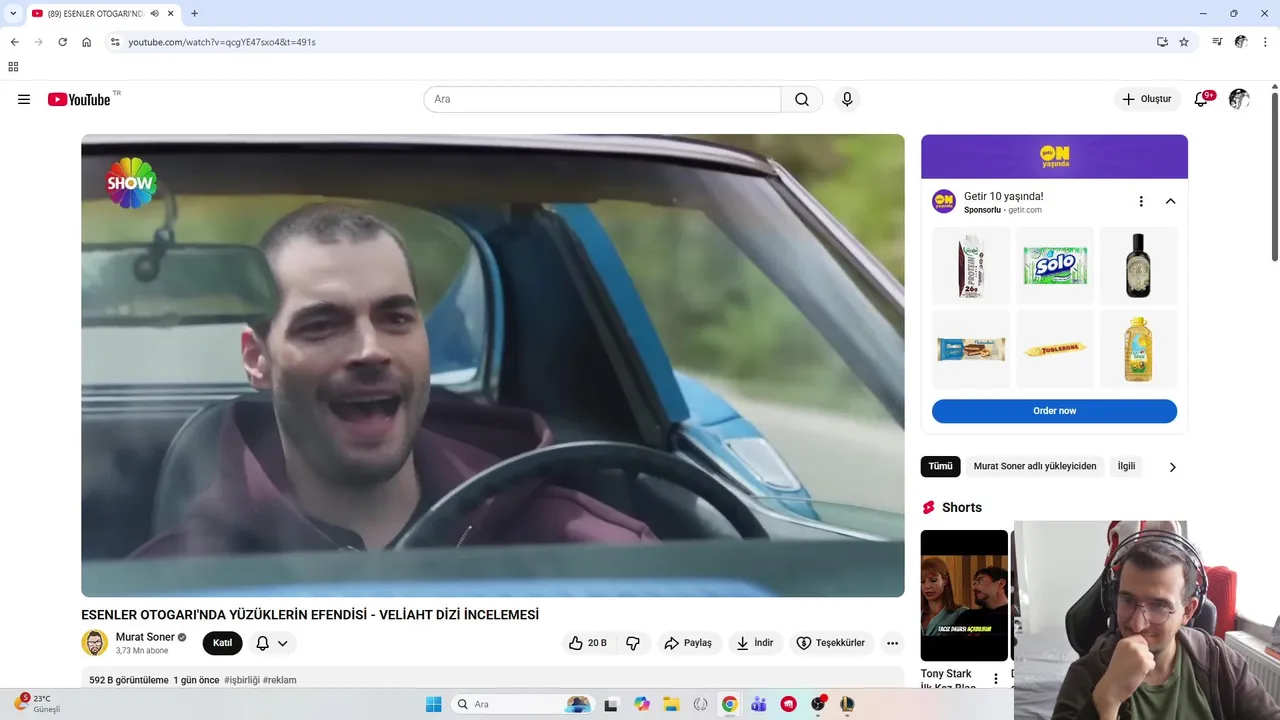The width and height of the screenshot is (1280, 720).
Task: Click the Getir 10 yaşında! ad title
Action: (x=1003, y=196)
